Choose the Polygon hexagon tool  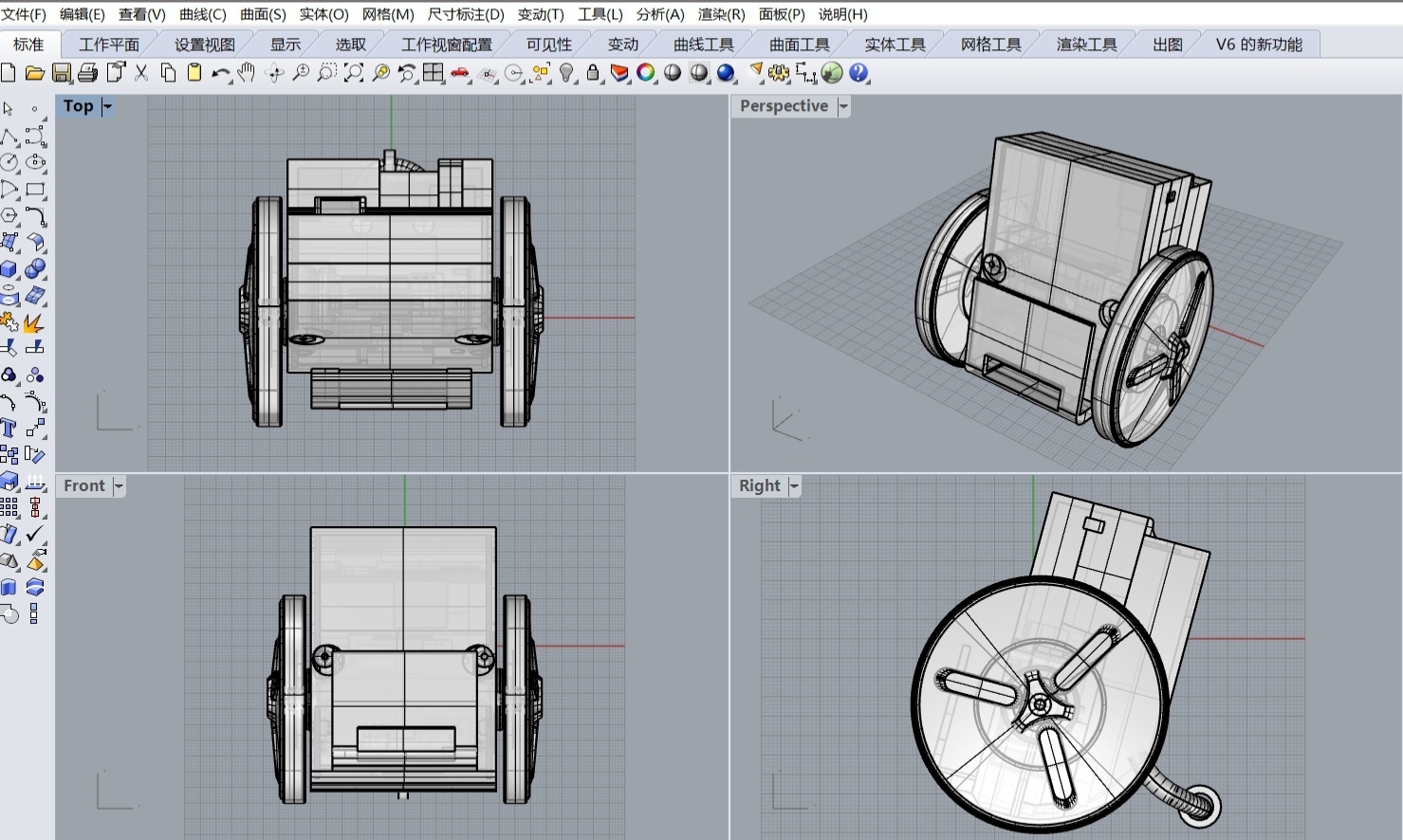click(x=9, y=215)
